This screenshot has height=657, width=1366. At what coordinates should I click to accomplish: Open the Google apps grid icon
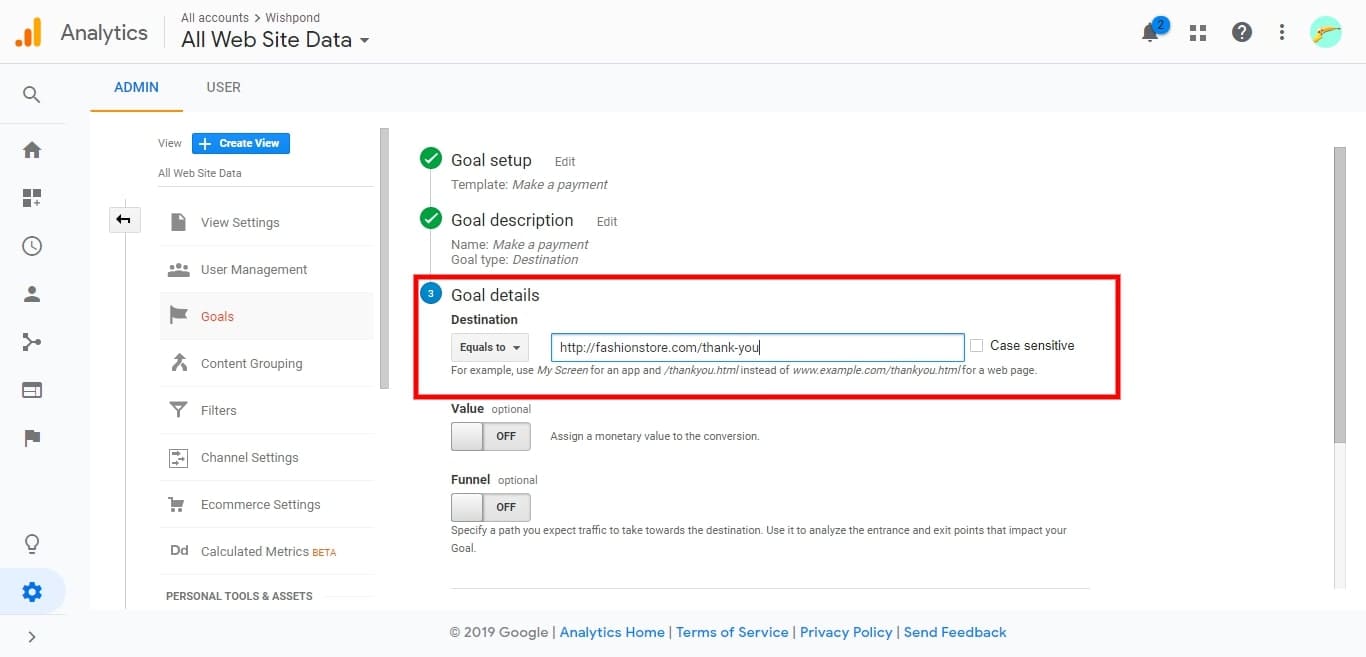tap(1198, 33)
